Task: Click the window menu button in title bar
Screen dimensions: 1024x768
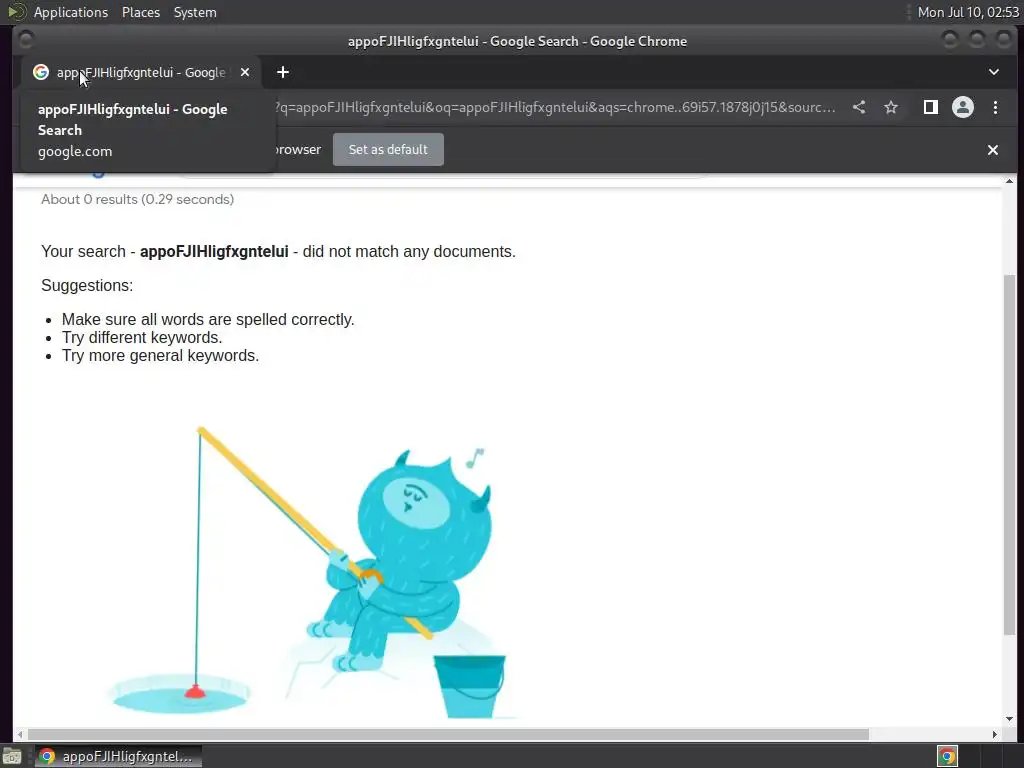Action: 26,40
